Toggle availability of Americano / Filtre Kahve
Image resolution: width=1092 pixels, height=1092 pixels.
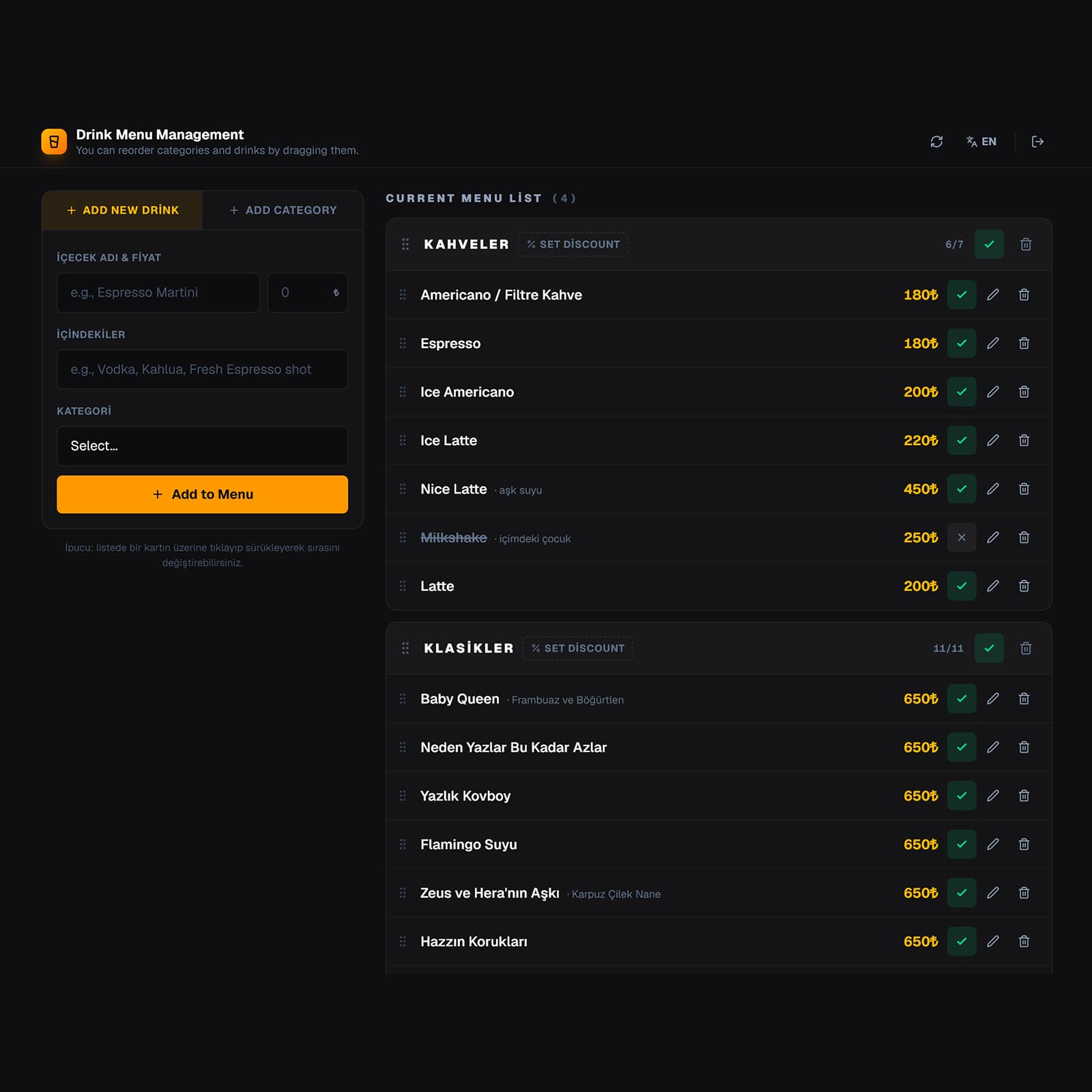click(x=962, y=295)
